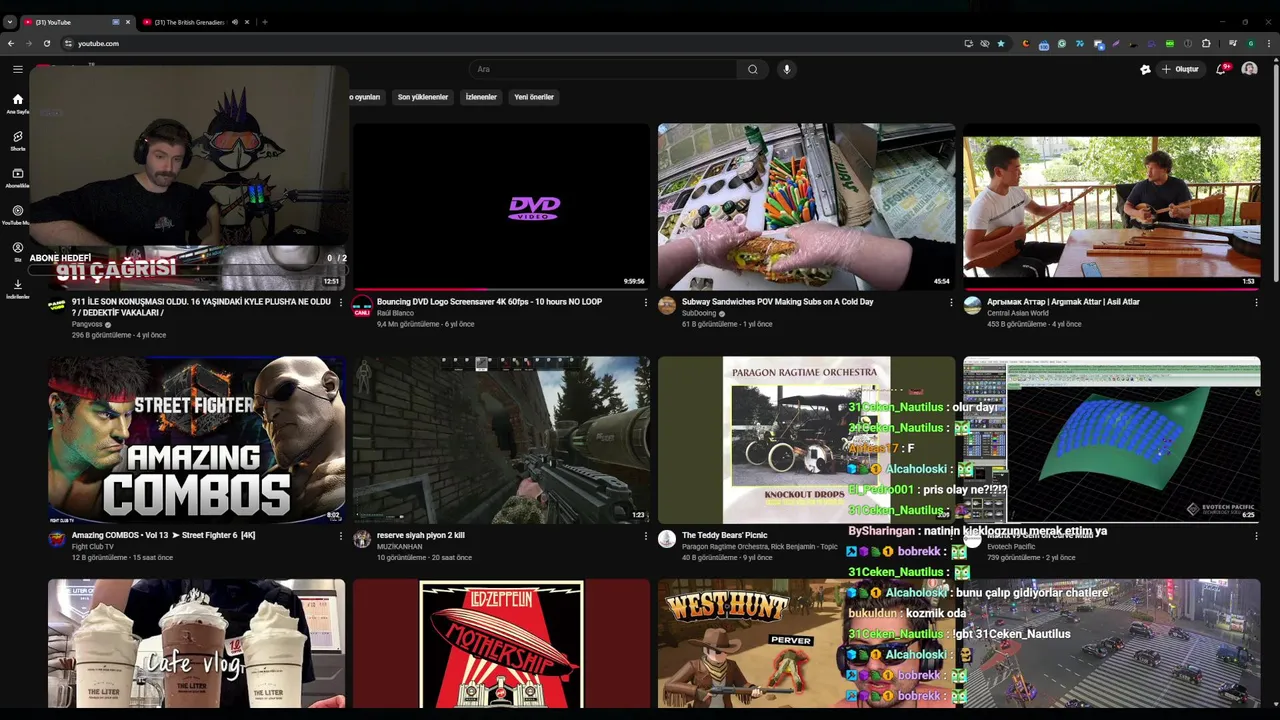Click the Raúl Blanco channel avatar
The width and height of the screenshot is (1280, 720).
[362, 306]
